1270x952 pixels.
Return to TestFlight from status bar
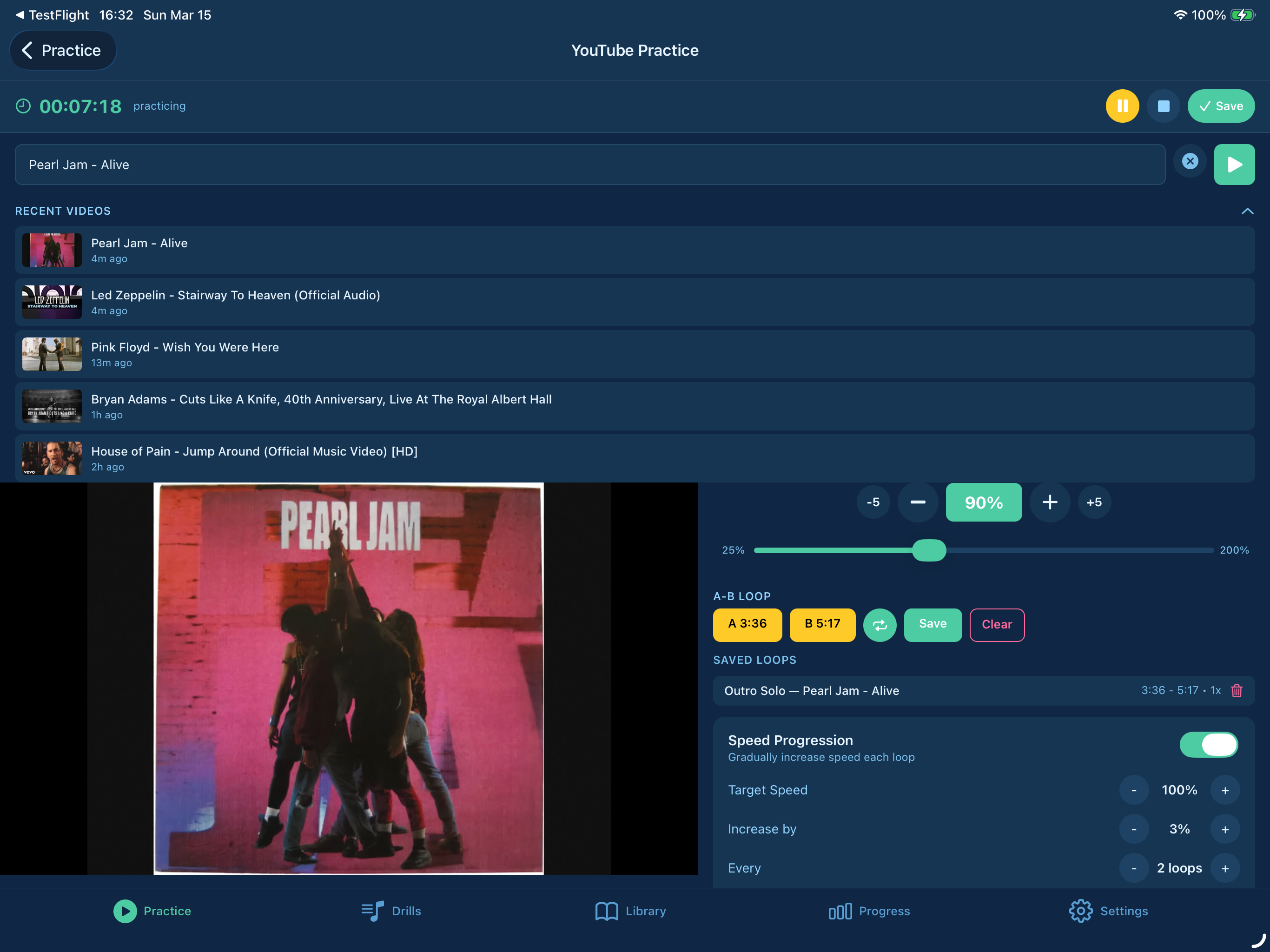click(x=52, y=15)
